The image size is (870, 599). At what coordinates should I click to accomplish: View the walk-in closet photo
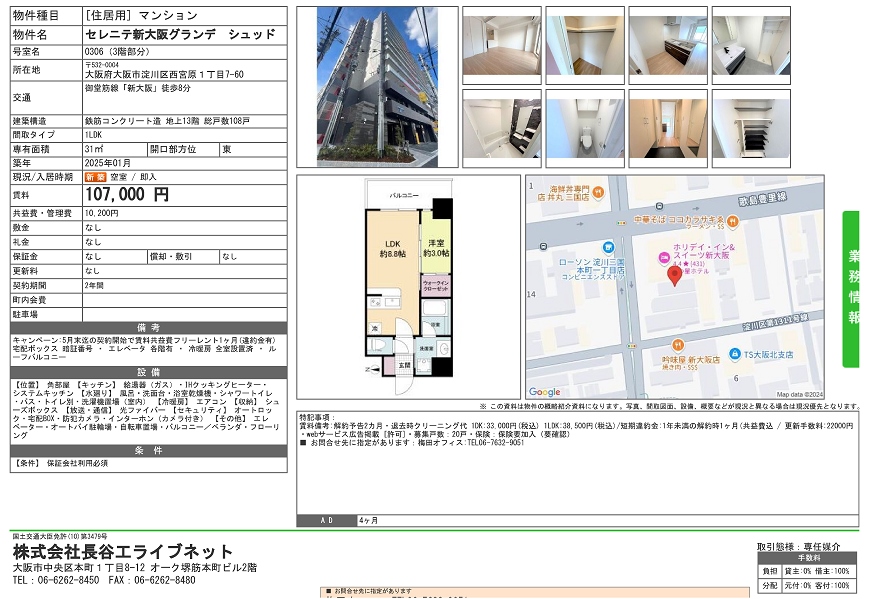tap(583, 46)
